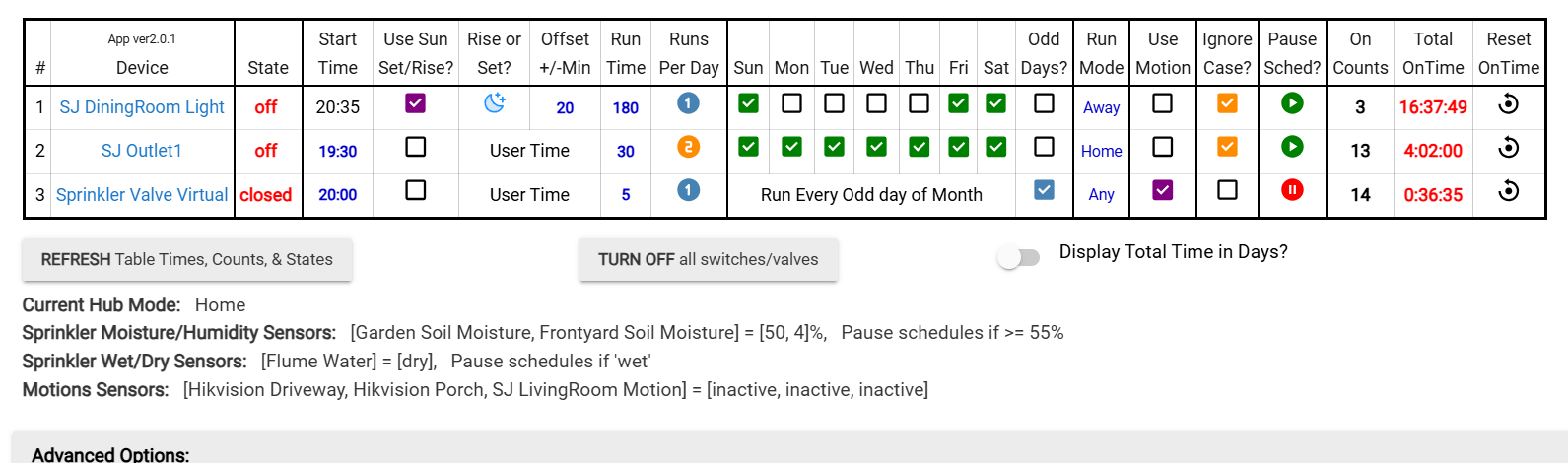Uncheck Odd Days for Sprinkler Valve Virtual
Image resolution: width=1568 pixels, height=463 pixels.
click(1044, 190)
